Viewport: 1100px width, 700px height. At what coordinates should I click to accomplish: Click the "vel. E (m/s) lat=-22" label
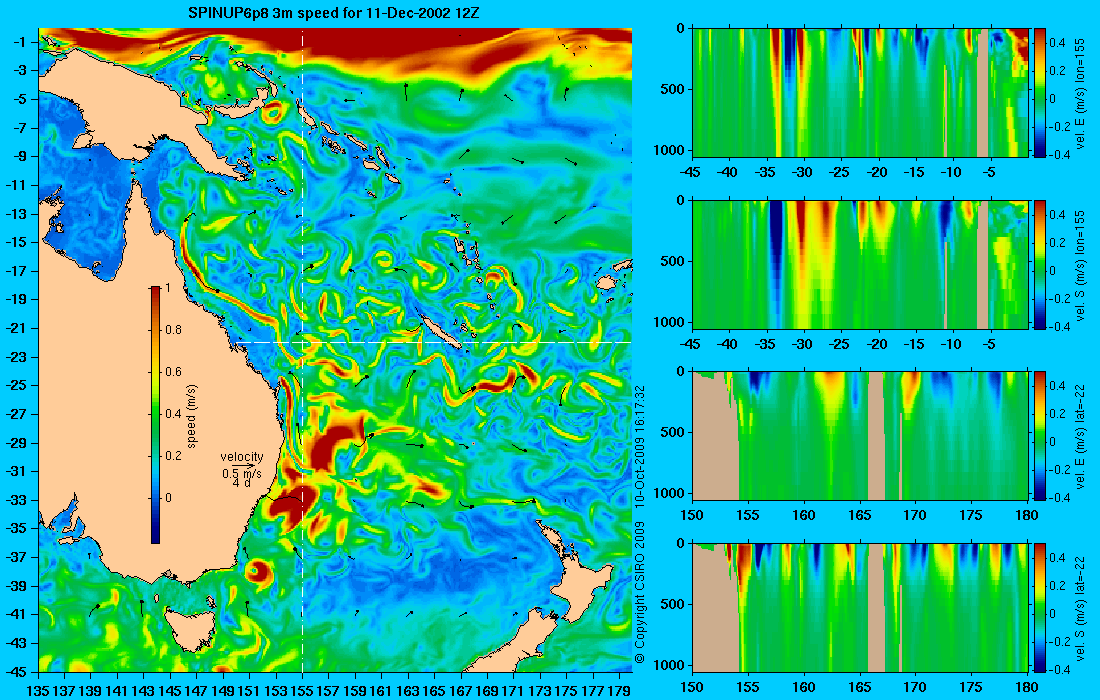1080,436
